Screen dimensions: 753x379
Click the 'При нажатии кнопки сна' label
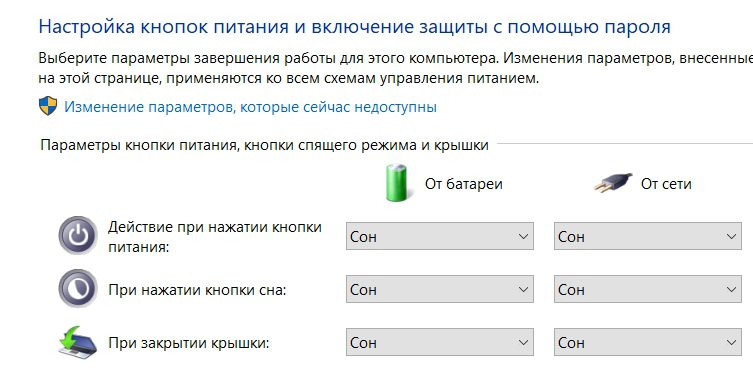(197, 290)
